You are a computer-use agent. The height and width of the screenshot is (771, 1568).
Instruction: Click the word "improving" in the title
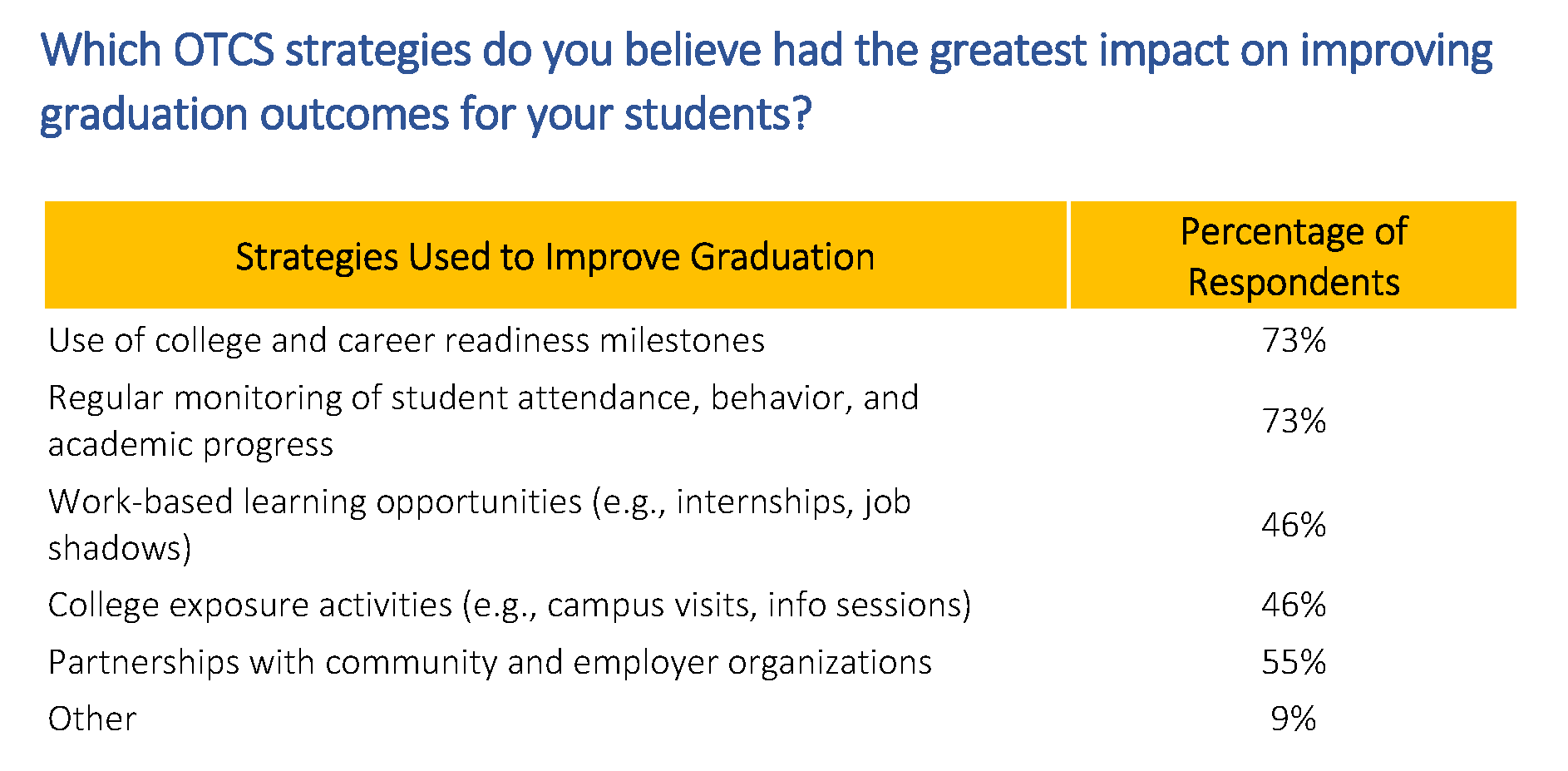tap(1396, 52)
